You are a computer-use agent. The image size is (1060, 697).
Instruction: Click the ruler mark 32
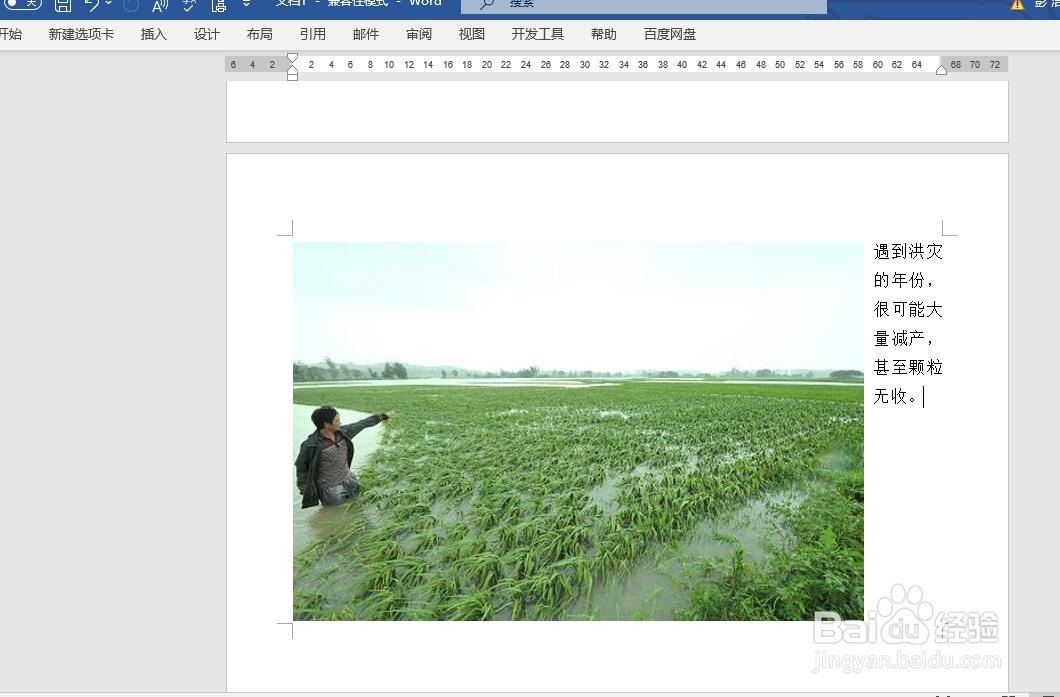[604, 65]
